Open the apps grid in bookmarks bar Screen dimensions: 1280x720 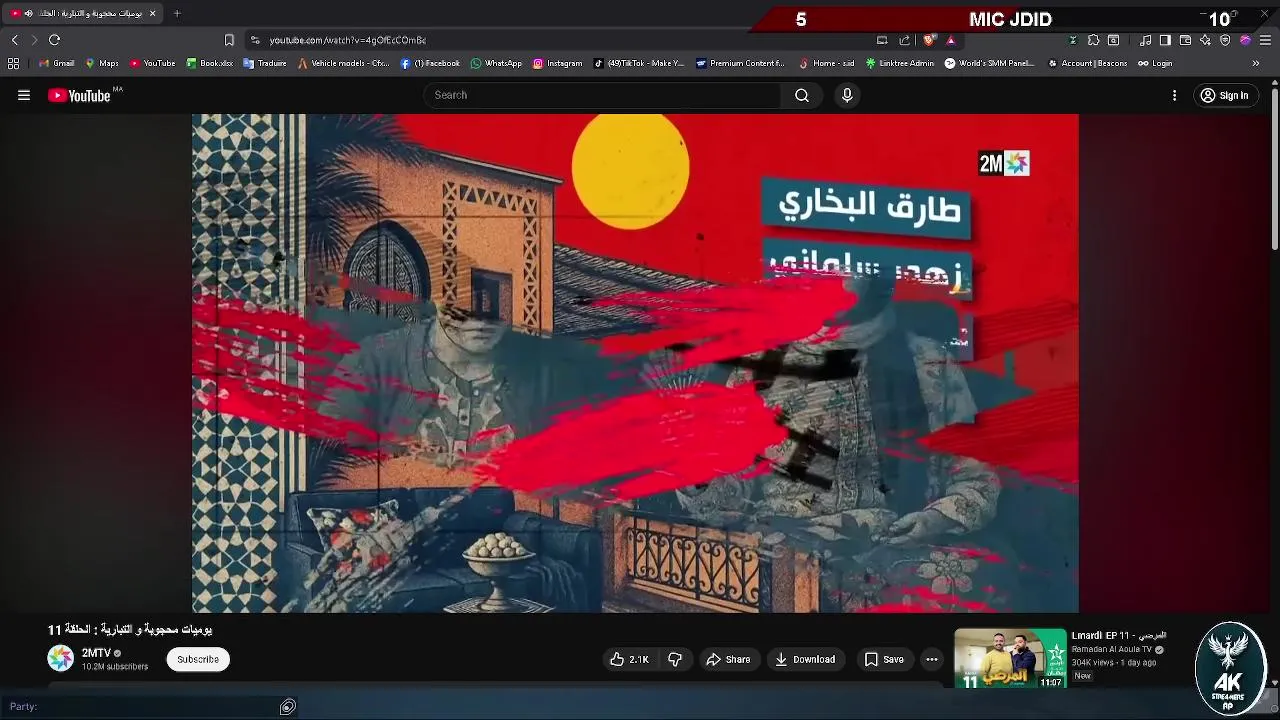(x=13, y=63)
